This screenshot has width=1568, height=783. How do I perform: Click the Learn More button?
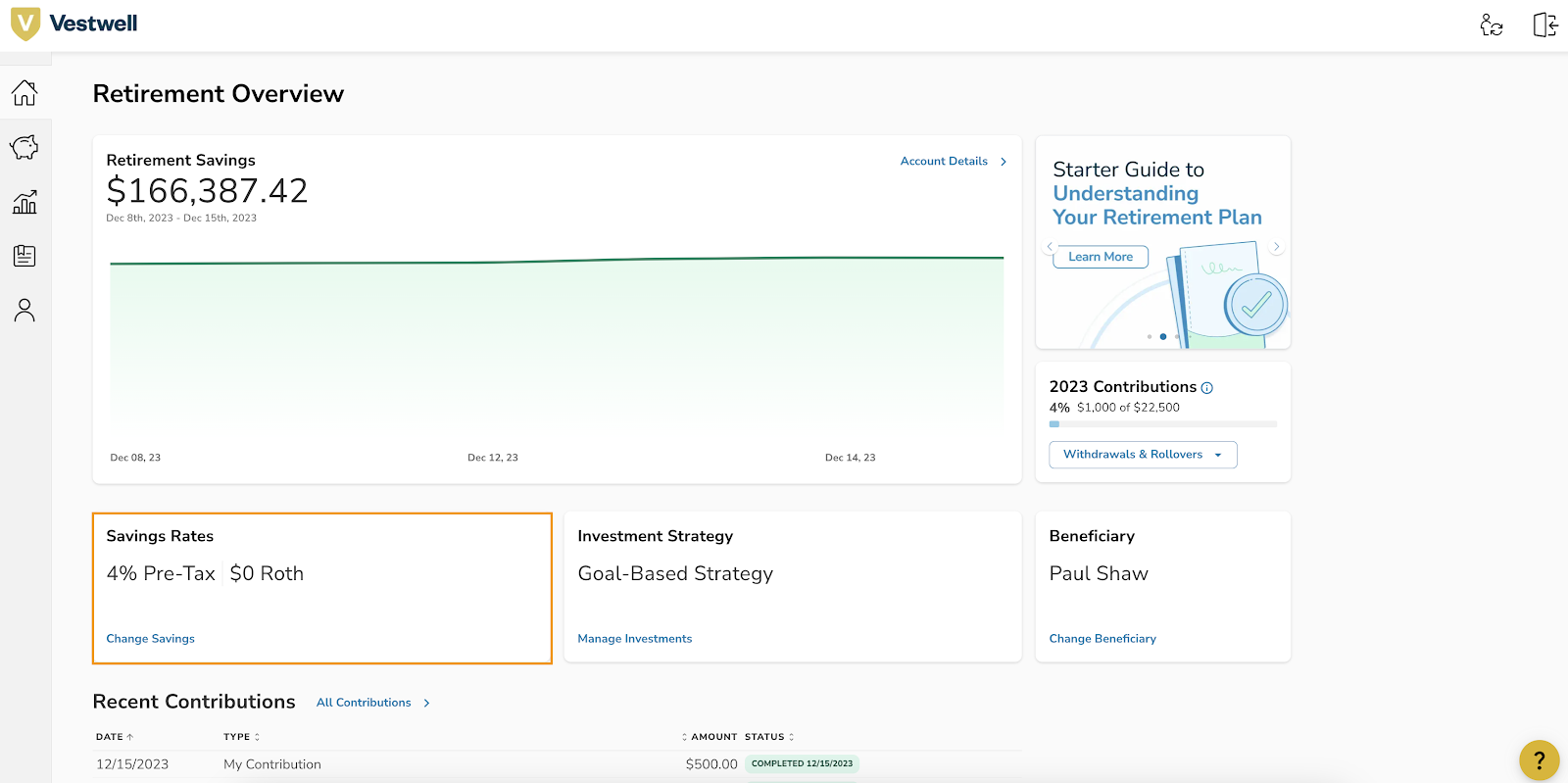[1100, 257]
